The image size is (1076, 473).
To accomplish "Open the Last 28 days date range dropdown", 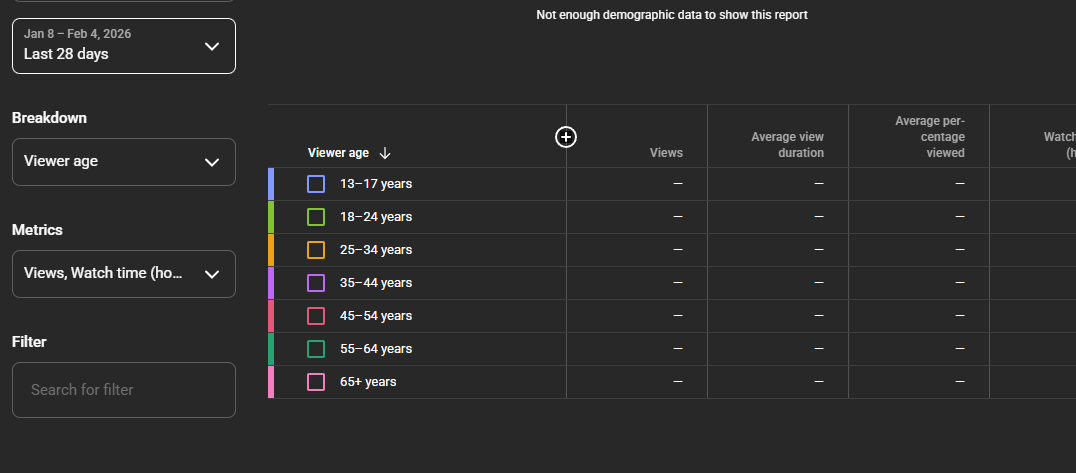I will (x=123, y=46).
